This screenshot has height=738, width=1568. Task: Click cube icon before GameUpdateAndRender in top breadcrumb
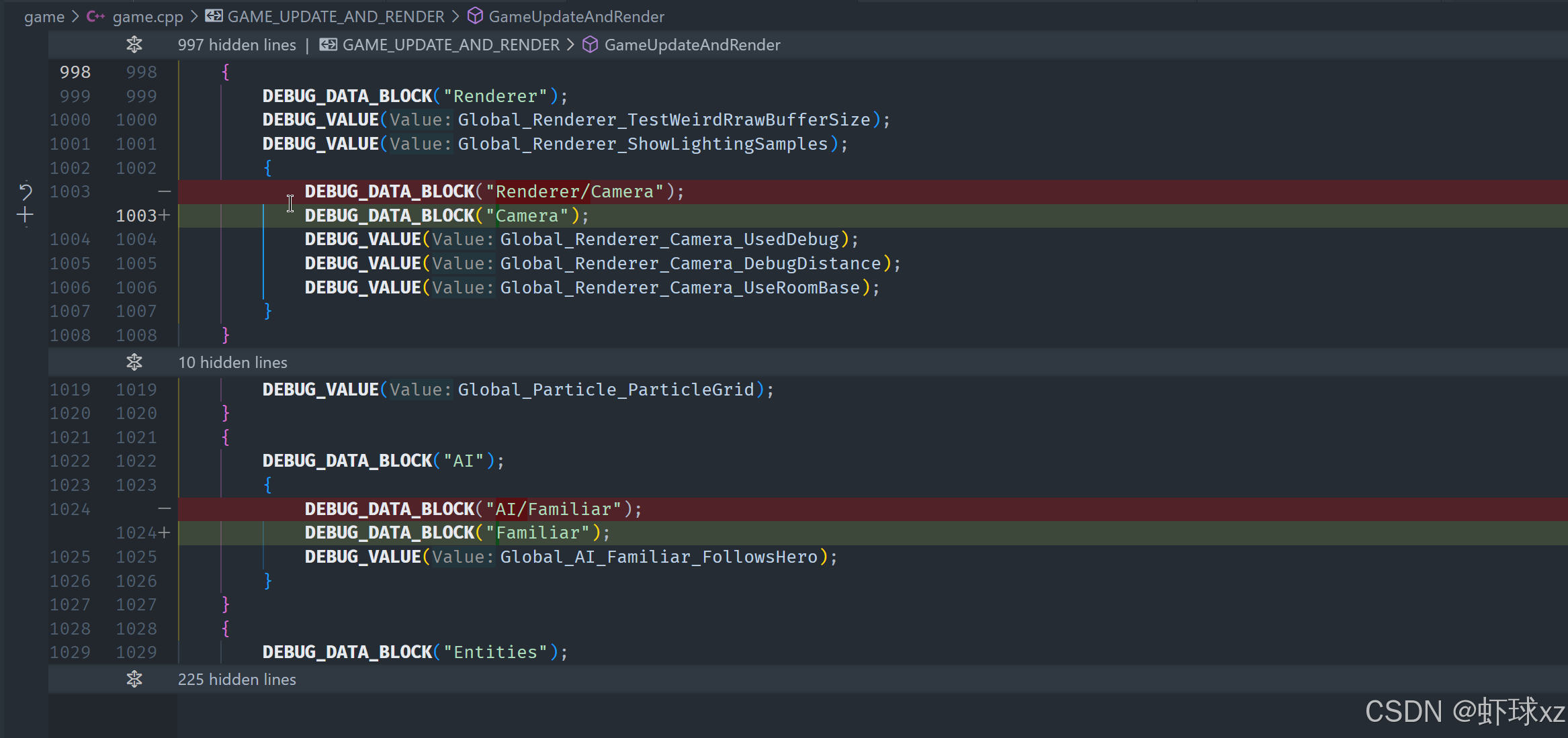(475, 16)
